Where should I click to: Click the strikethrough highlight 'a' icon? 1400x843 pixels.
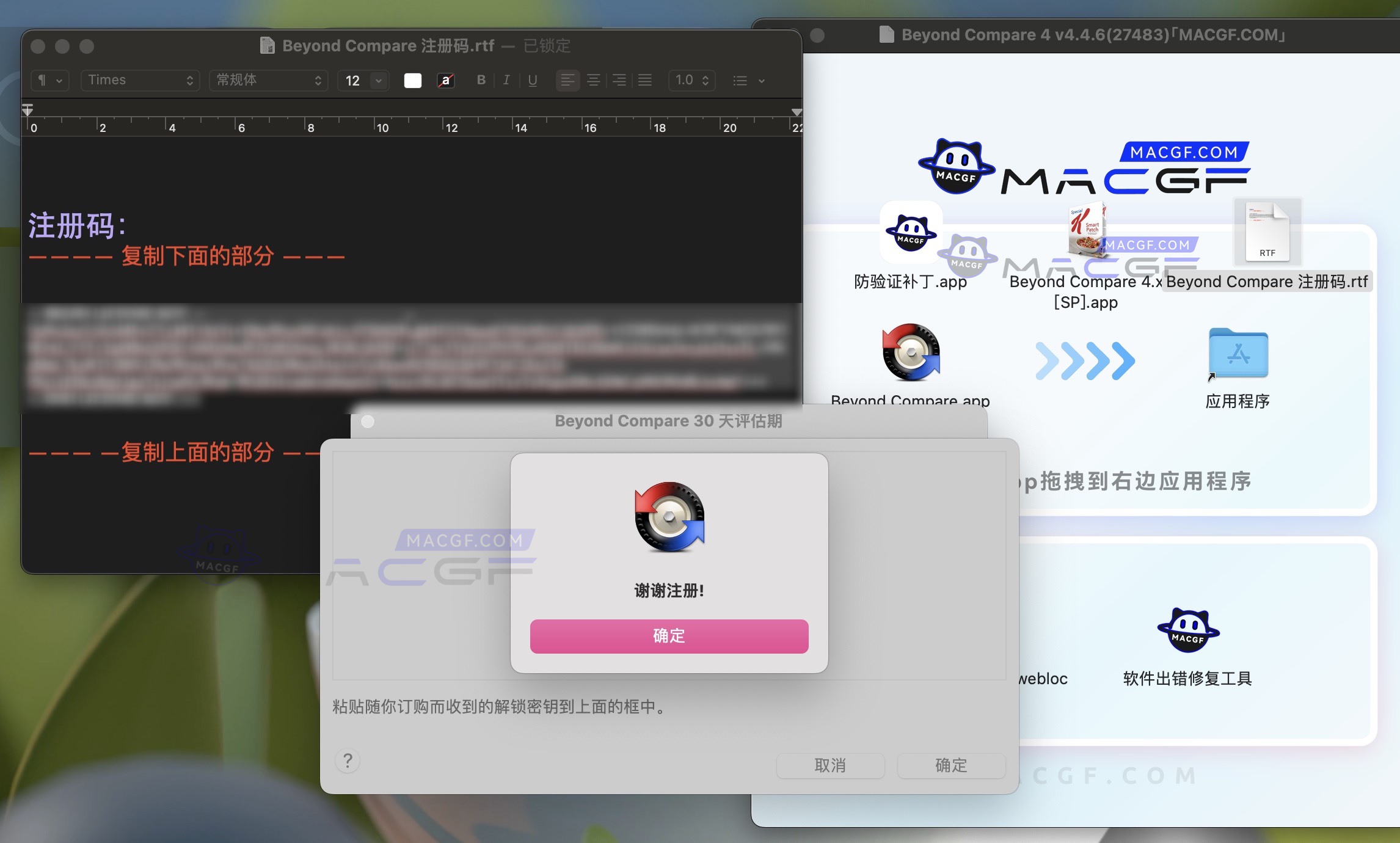pyautogui.click(x=445, y=80)
